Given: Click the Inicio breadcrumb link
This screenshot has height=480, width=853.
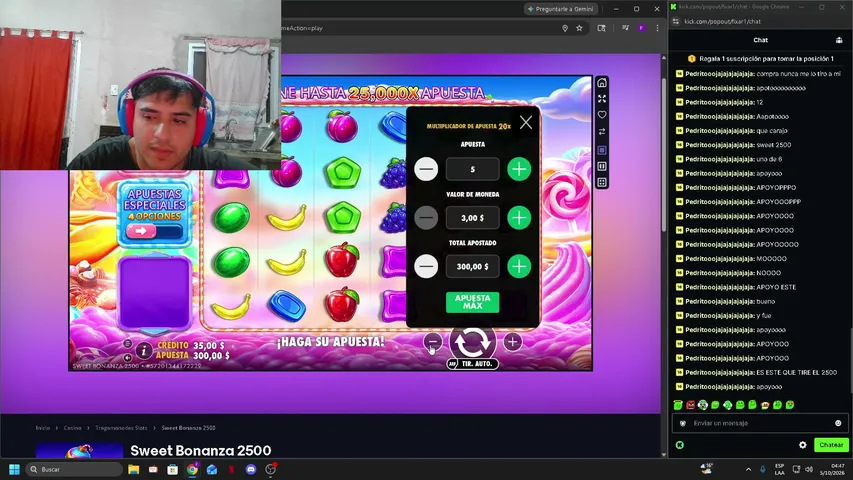Looking at the screenshot, I should [42, 428].
